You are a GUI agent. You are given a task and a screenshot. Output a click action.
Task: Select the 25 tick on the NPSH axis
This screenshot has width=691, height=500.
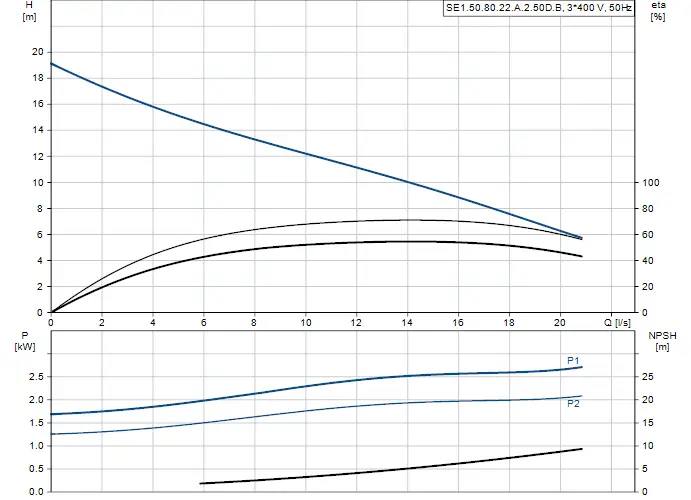(648, 377)
